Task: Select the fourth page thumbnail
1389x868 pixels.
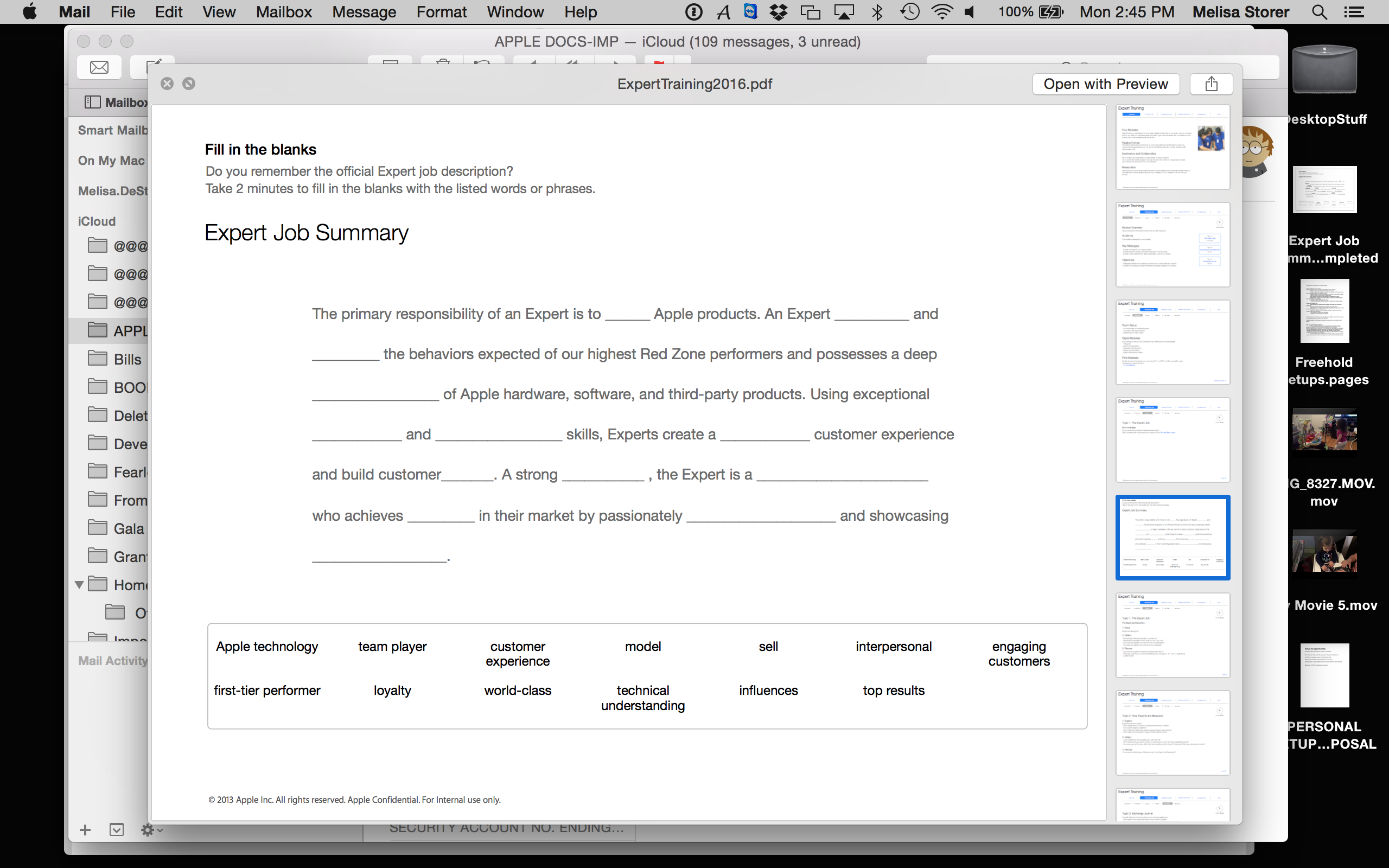Action: click(1172, 440)
